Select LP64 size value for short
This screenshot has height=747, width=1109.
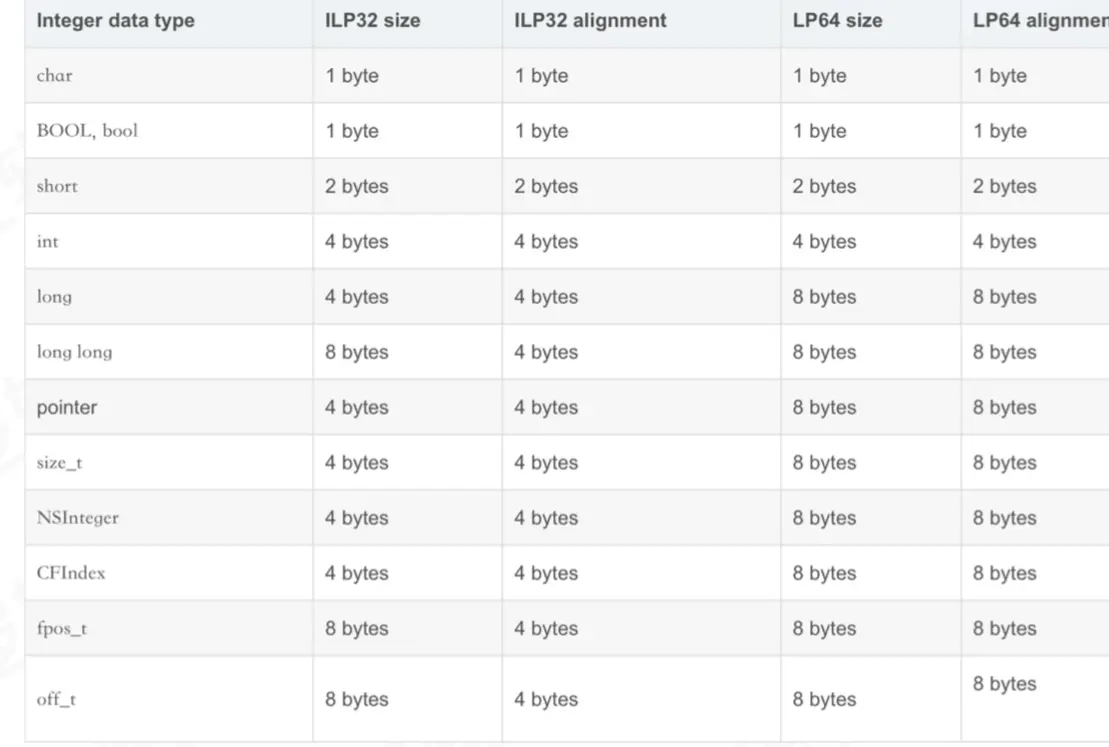825,186
